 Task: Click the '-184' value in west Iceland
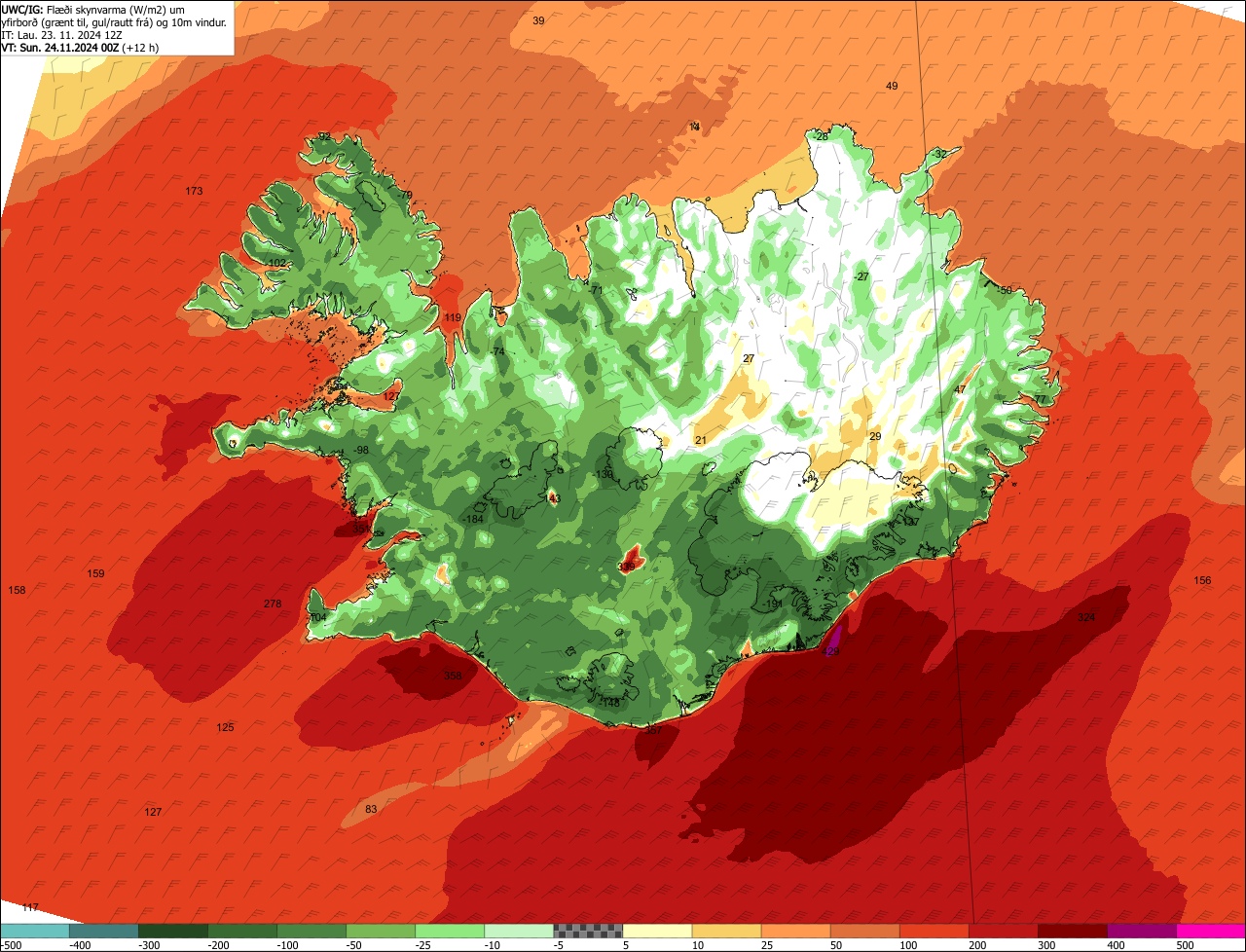(474, 519)
